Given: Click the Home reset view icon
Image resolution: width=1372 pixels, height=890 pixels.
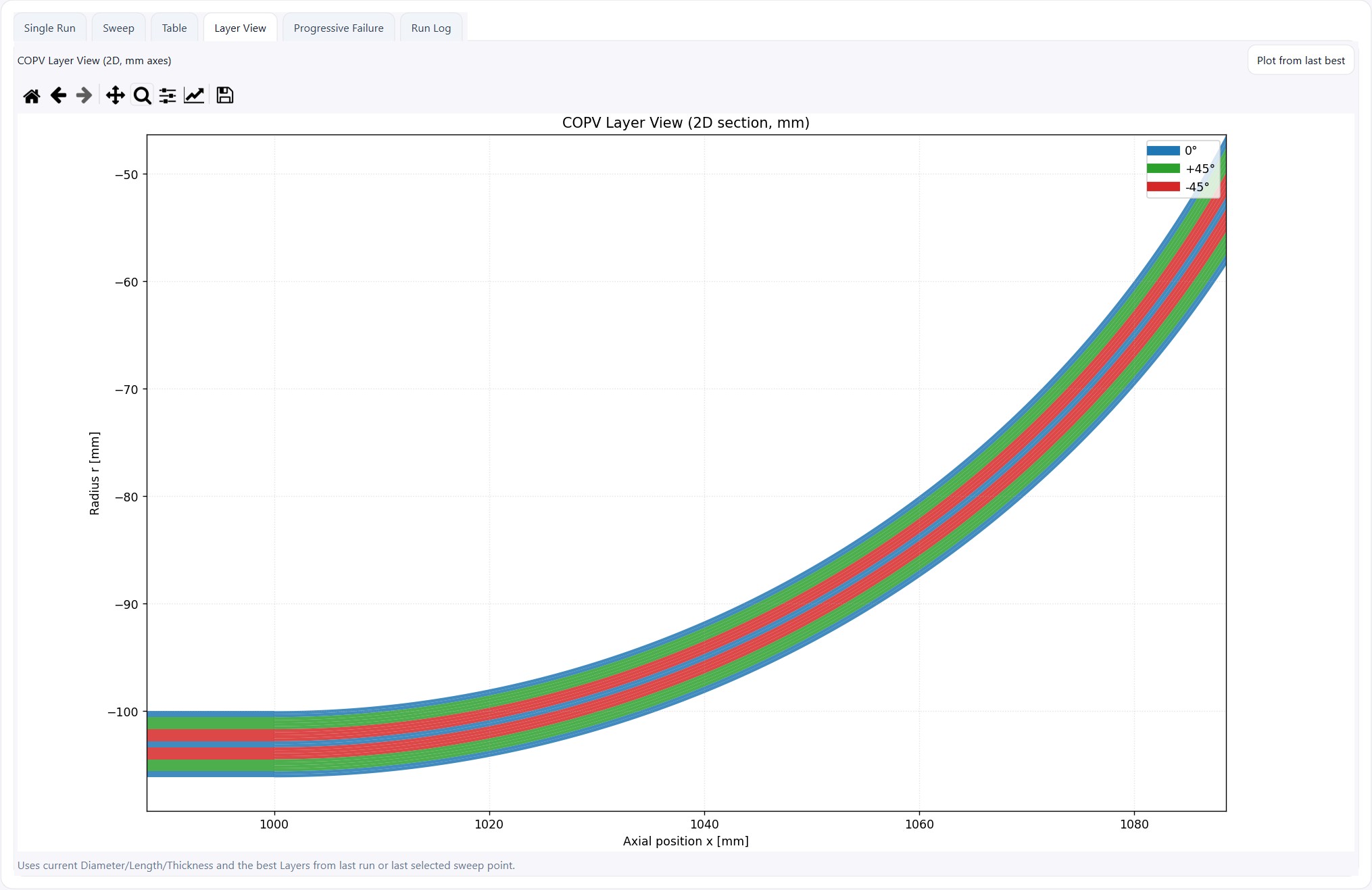Looking at the screenshot, I should (x=31, y=96).
